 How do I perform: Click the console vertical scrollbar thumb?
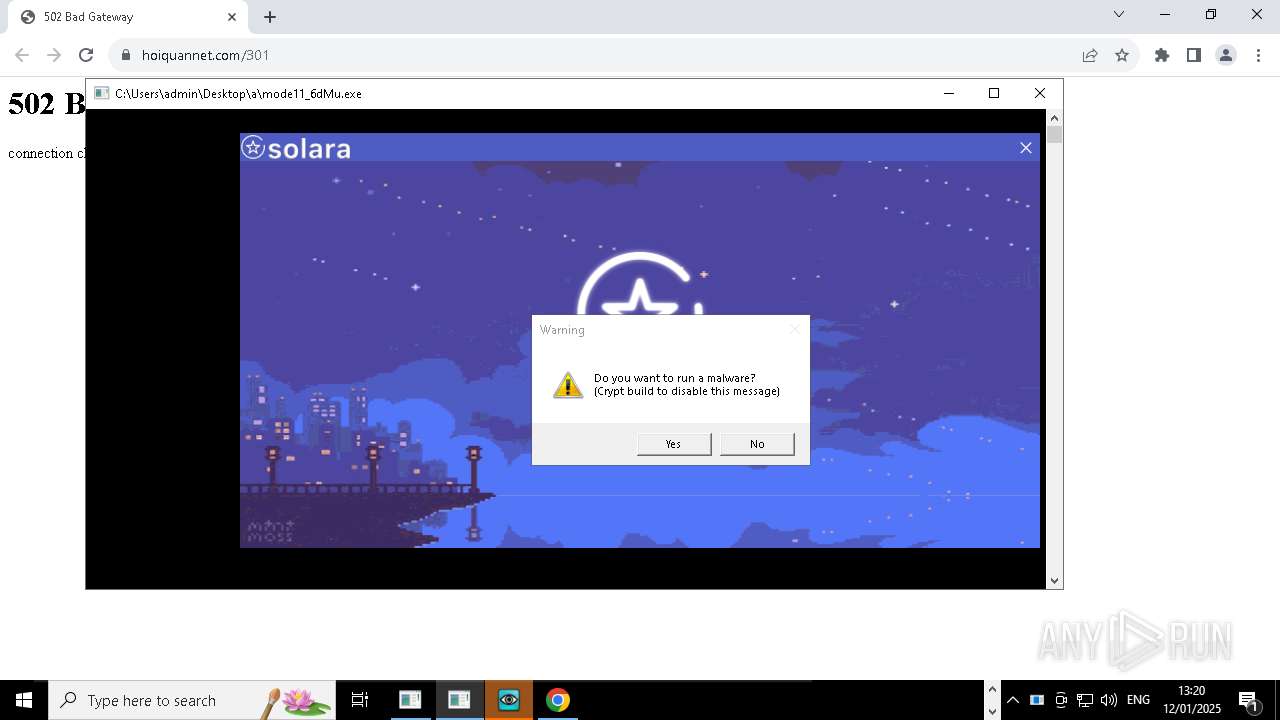click(x=1054, y=135)
